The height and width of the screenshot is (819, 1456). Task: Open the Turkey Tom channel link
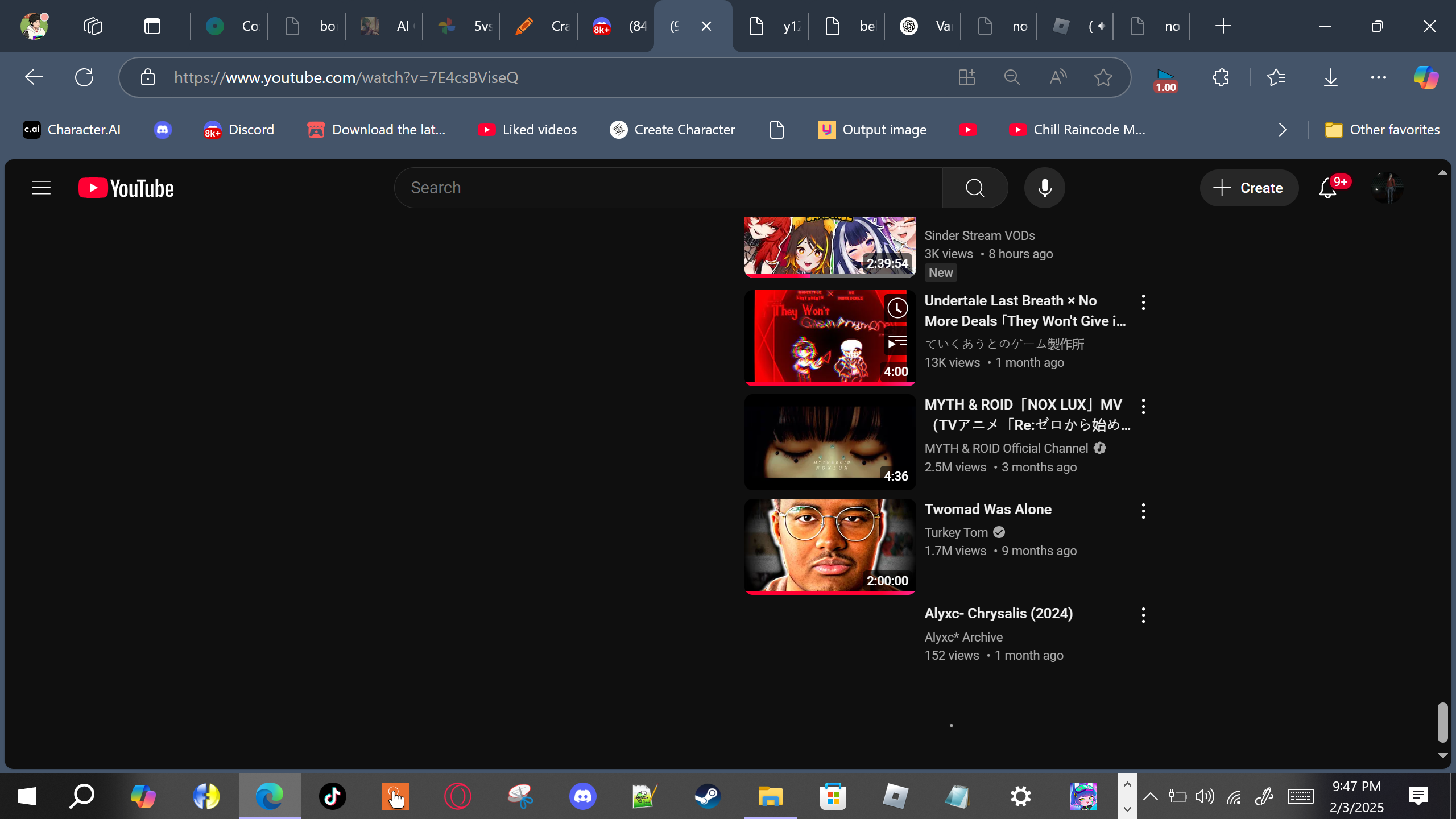(x=956, y=532)
